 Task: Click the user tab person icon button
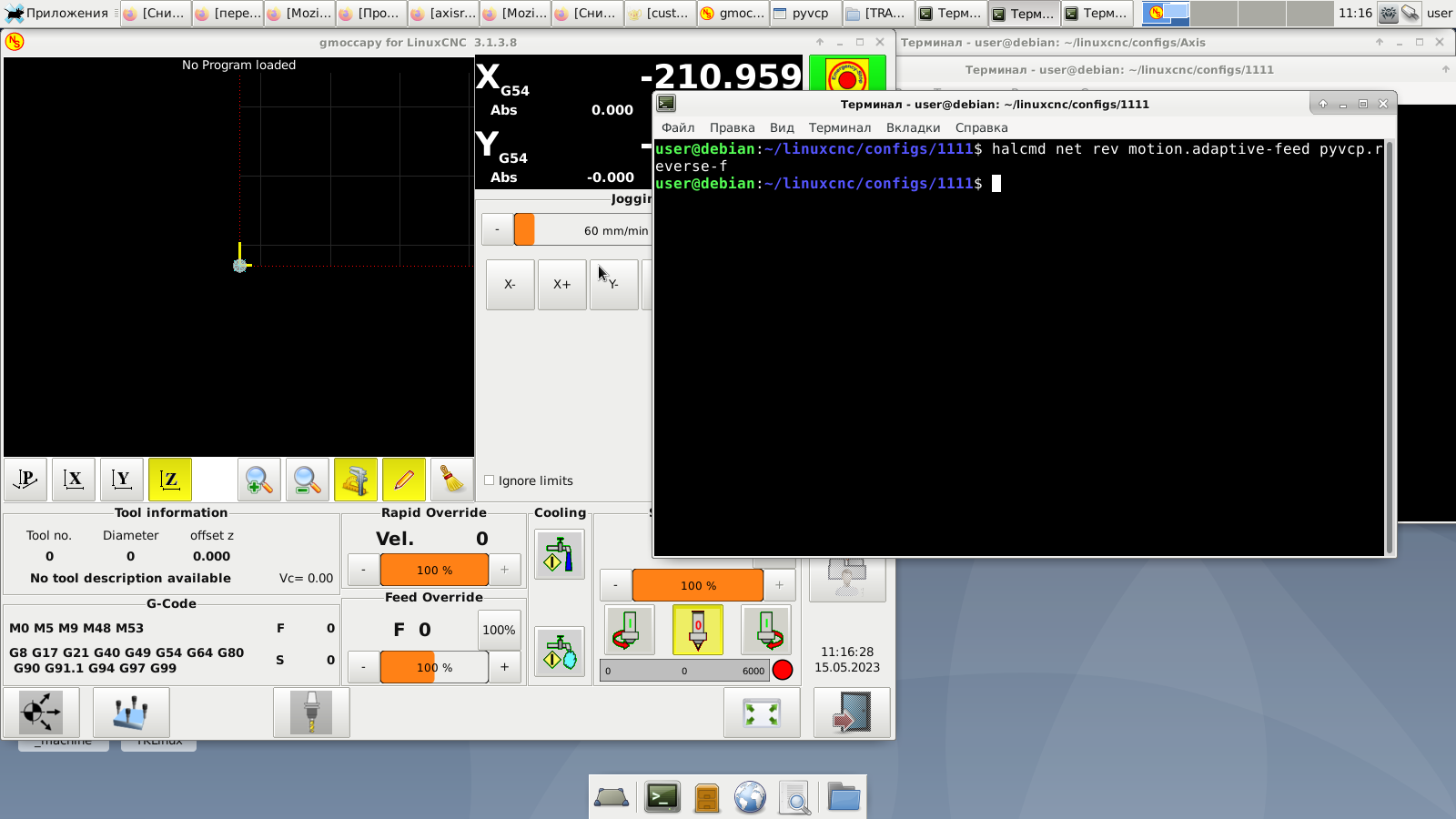(x=847, y=579)
